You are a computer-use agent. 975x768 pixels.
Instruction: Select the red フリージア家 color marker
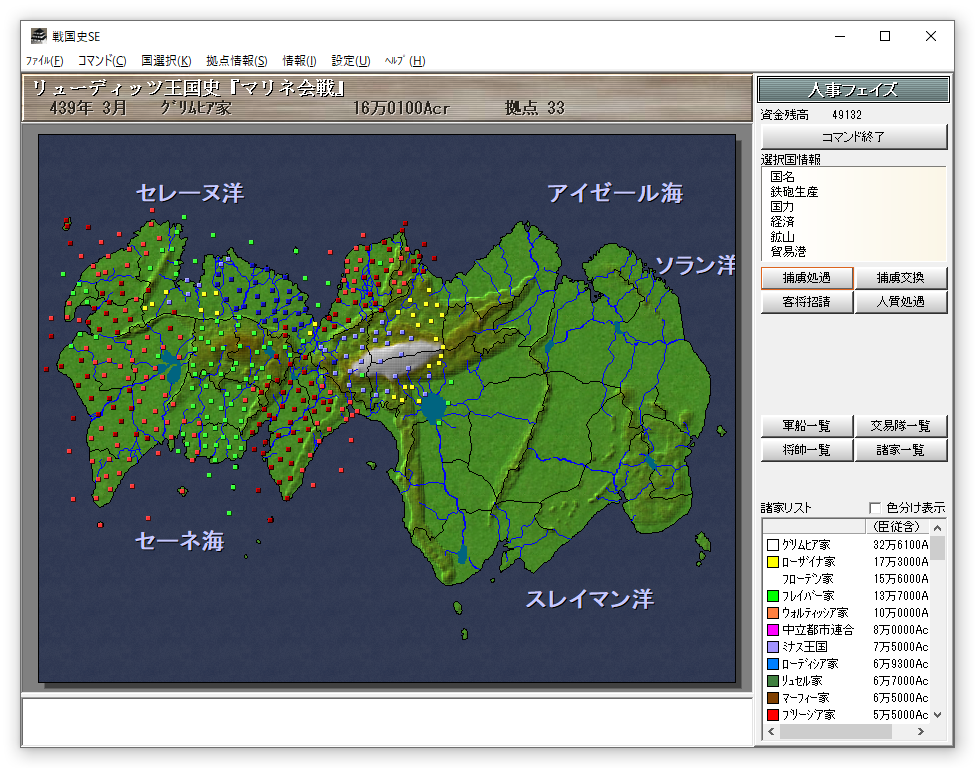(x=773, y=715)
